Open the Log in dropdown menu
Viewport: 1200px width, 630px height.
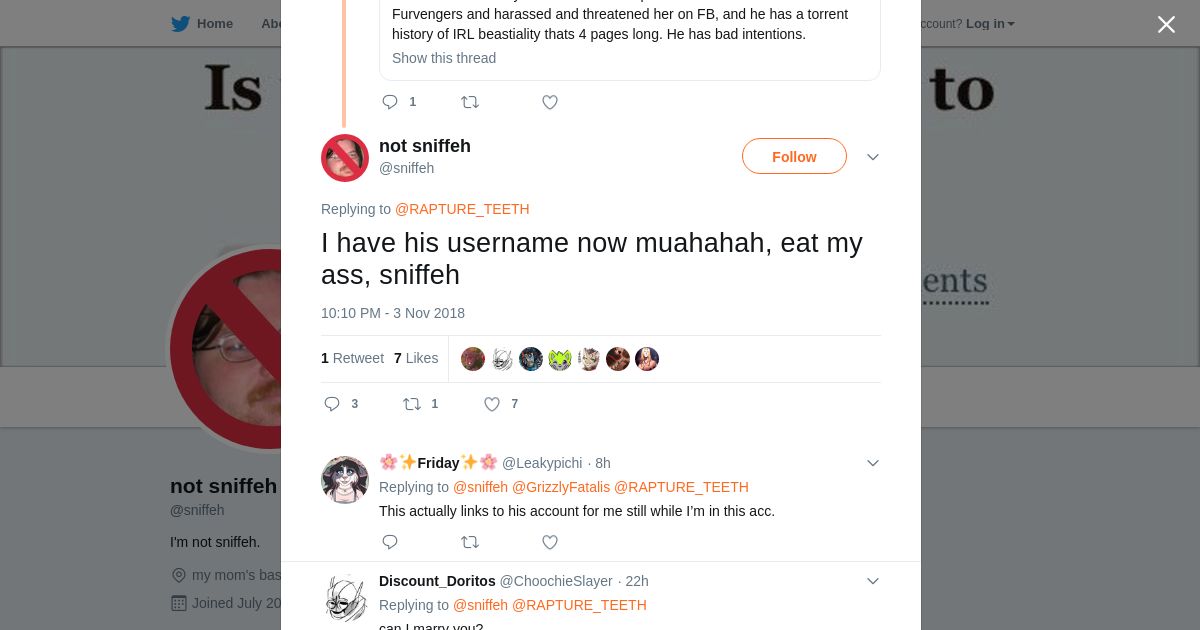[989, 23]
